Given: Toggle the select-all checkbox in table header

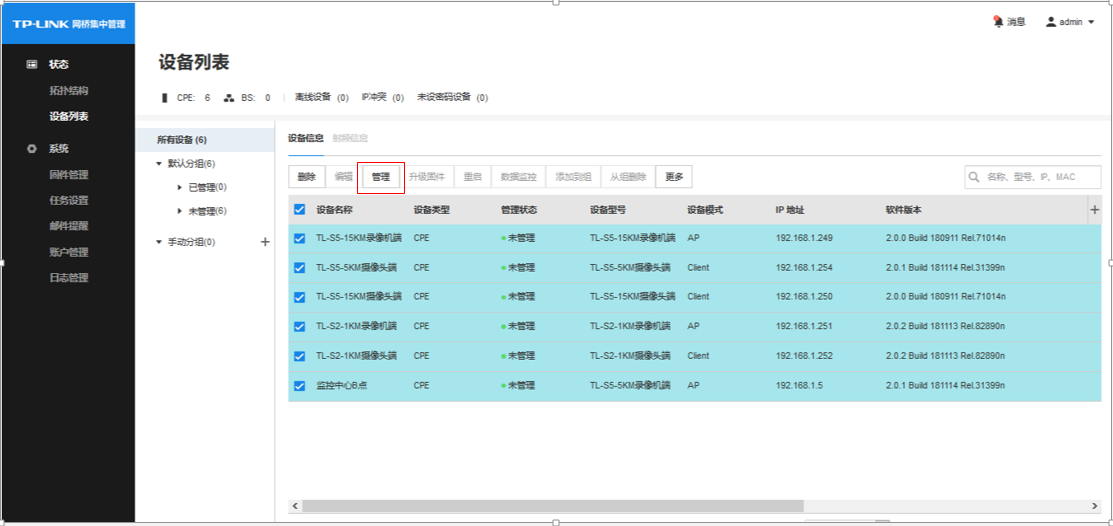Looking at the screenshot, I should point(300,210).
